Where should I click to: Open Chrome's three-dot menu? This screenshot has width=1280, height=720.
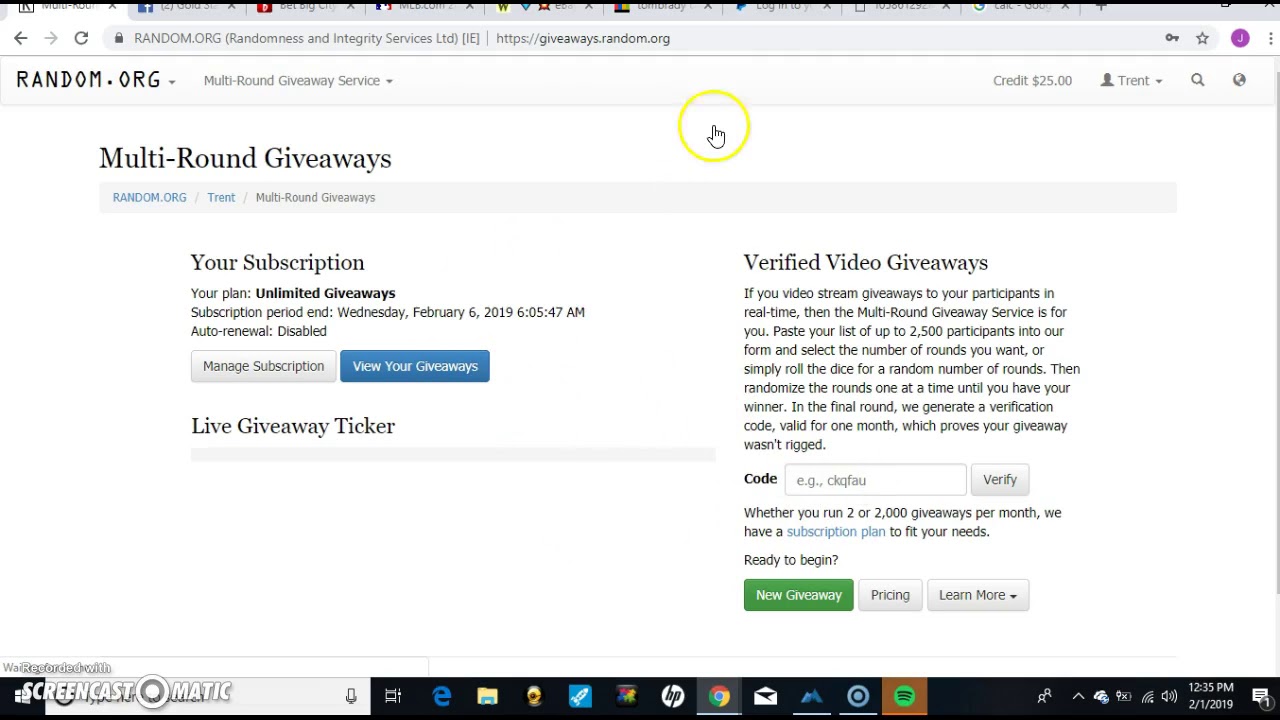(x=1271, y=38)
